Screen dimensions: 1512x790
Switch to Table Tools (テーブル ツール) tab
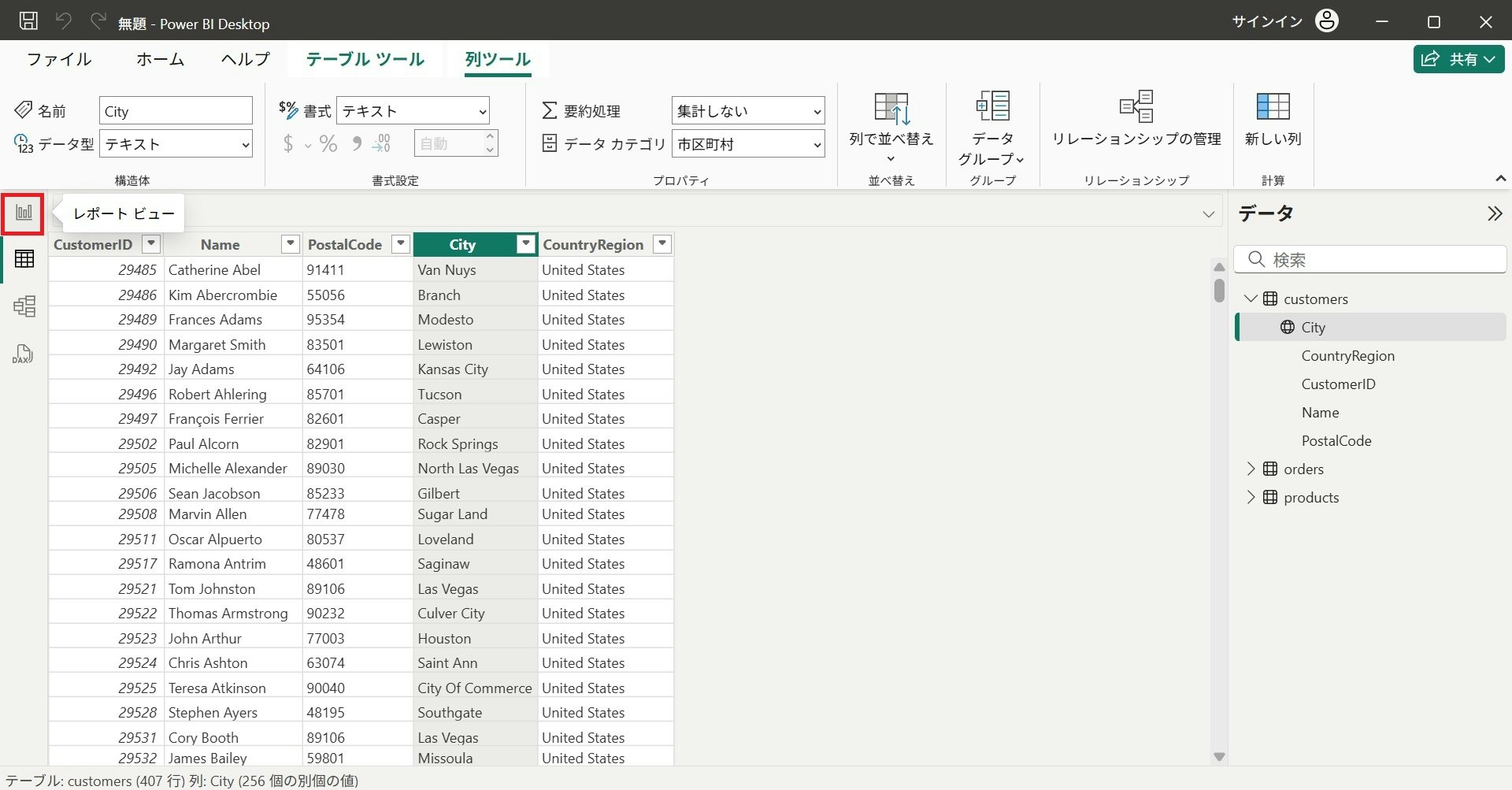(365, 59)
